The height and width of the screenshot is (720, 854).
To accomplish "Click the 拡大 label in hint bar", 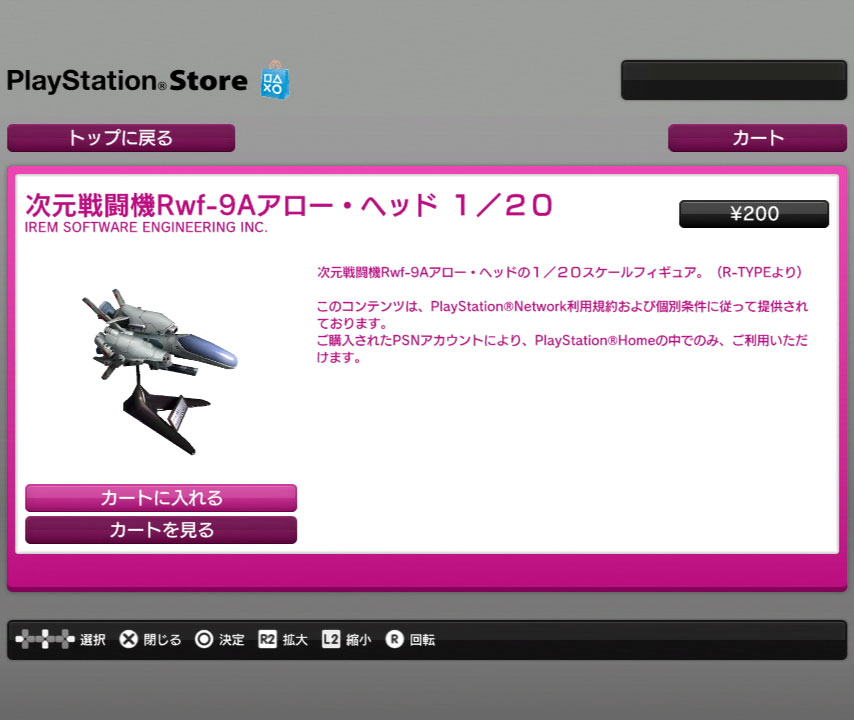I will (295, 639).
